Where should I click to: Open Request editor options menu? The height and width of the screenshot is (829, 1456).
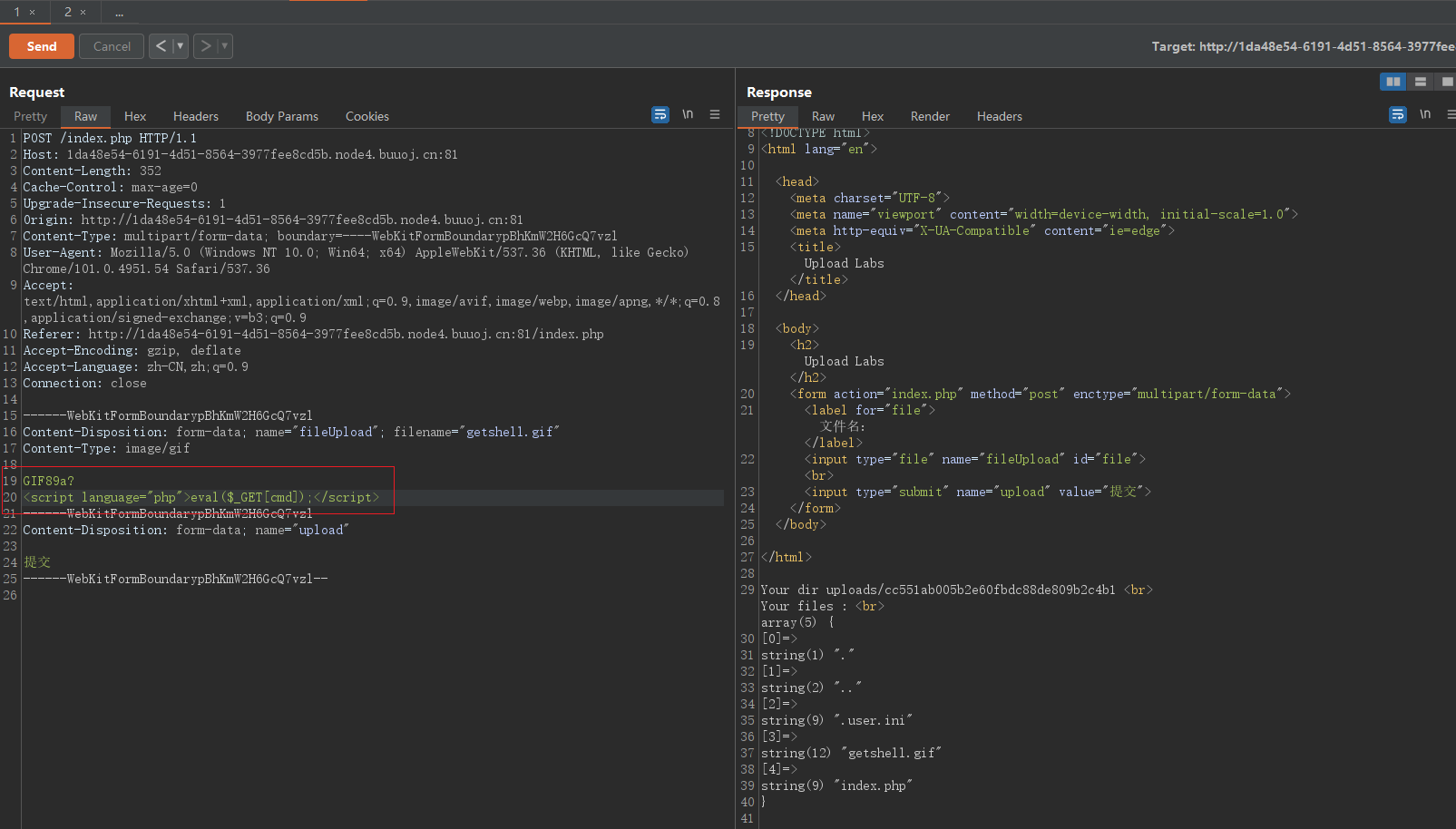(x=715, y=114)
